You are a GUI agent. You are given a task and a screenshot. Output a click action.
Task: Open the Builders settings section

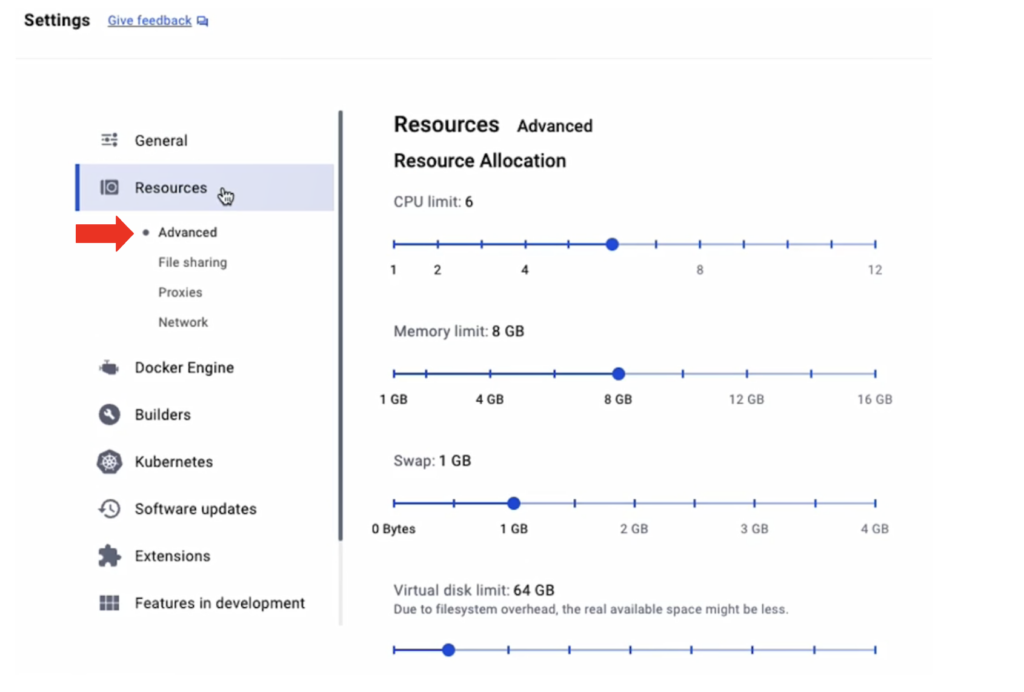[165, 414]
